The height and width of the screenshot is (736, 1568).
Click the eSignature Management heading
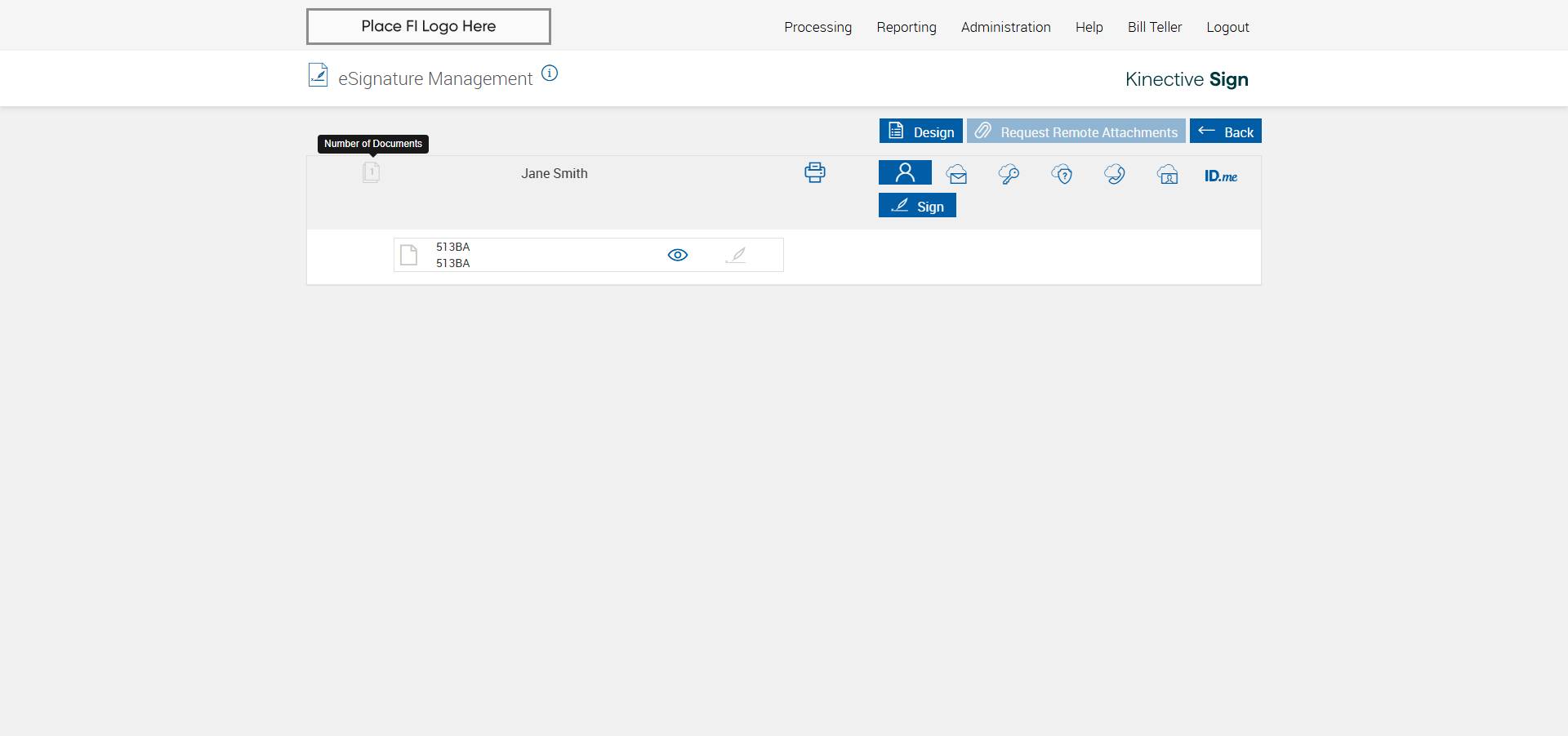(x=435, y=78)
